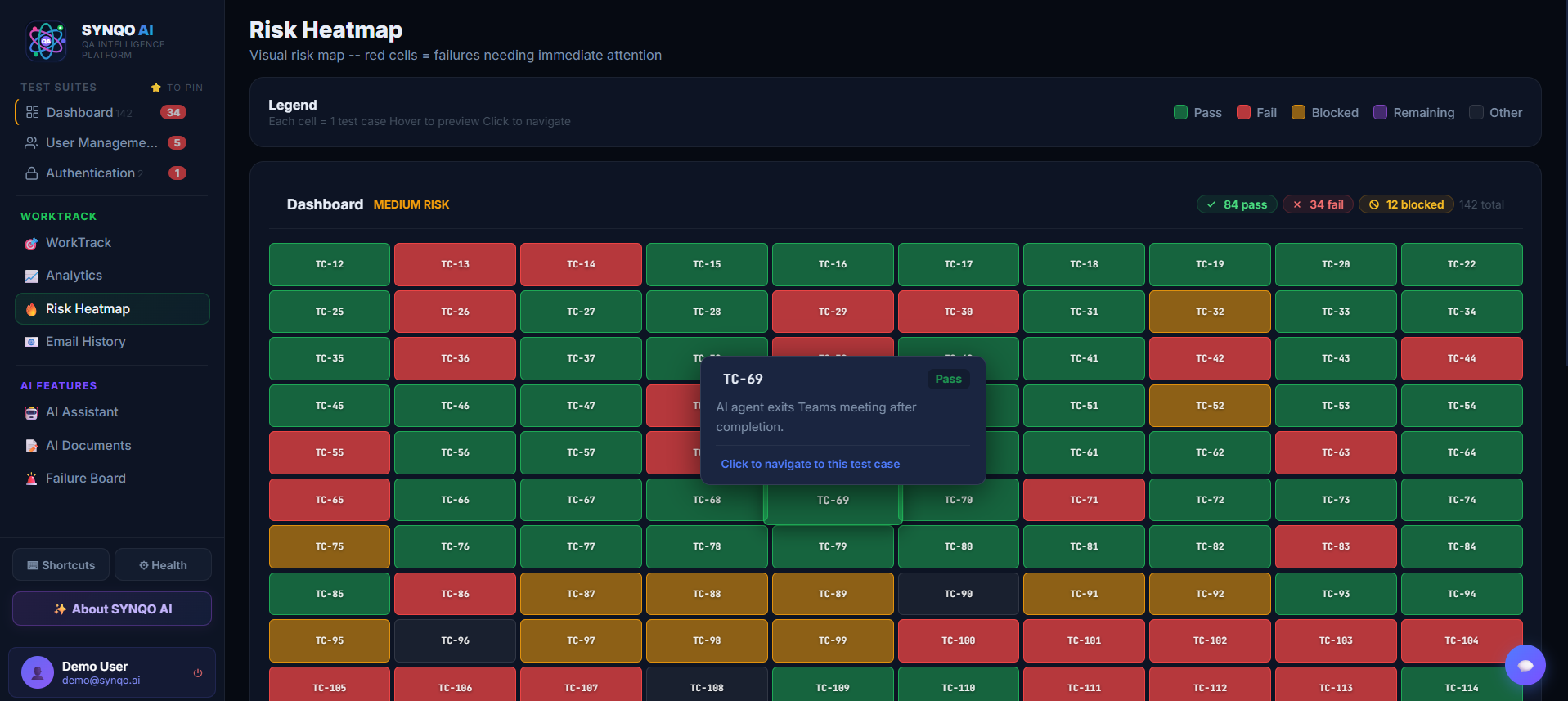Select heatmap cell TC-13
Viewport: 1568px width, 701px height.
(x=455, y=264)
